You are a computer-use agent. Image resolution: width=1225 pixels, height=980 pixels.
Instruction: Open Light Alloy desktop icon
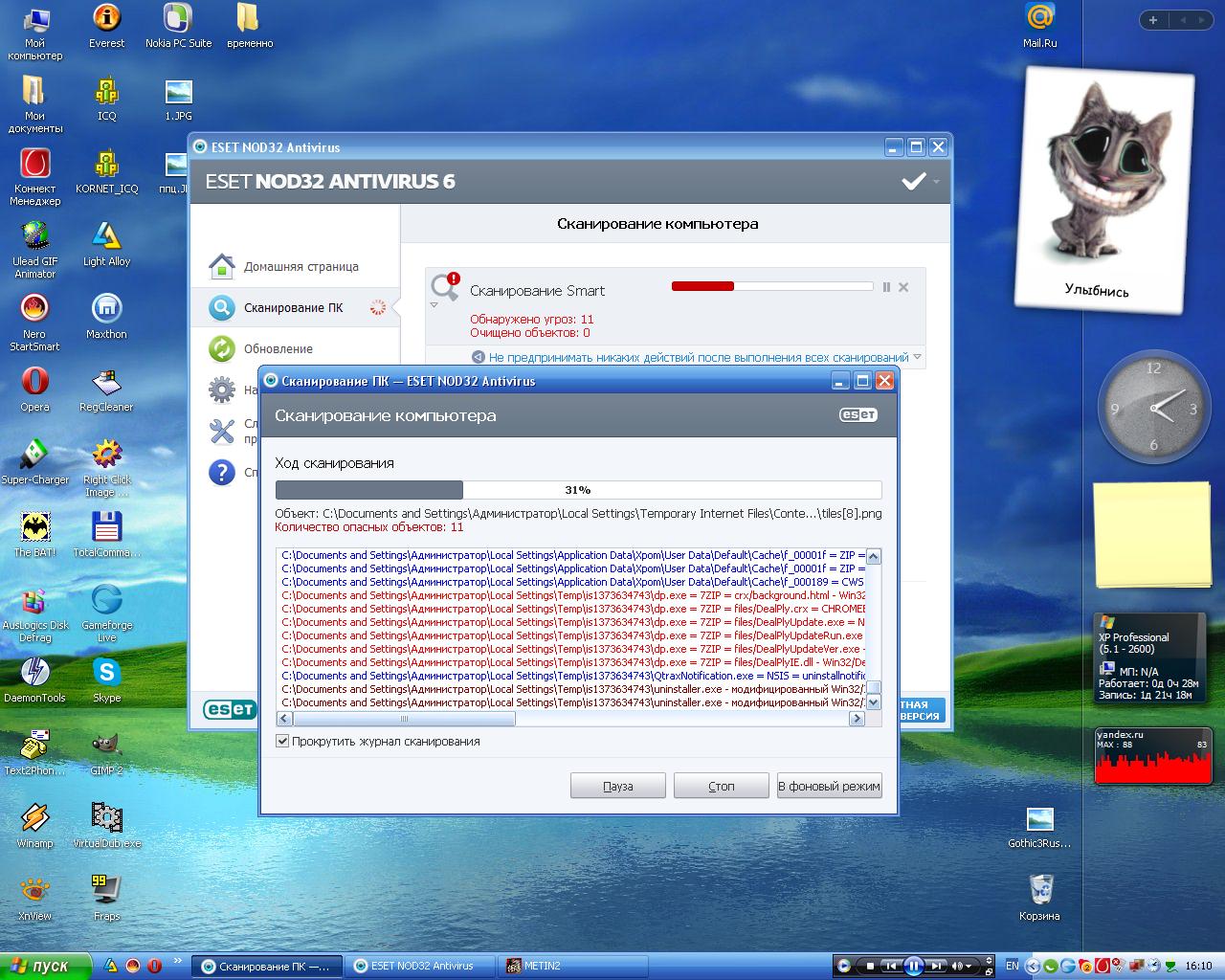(x=106, y=244)
